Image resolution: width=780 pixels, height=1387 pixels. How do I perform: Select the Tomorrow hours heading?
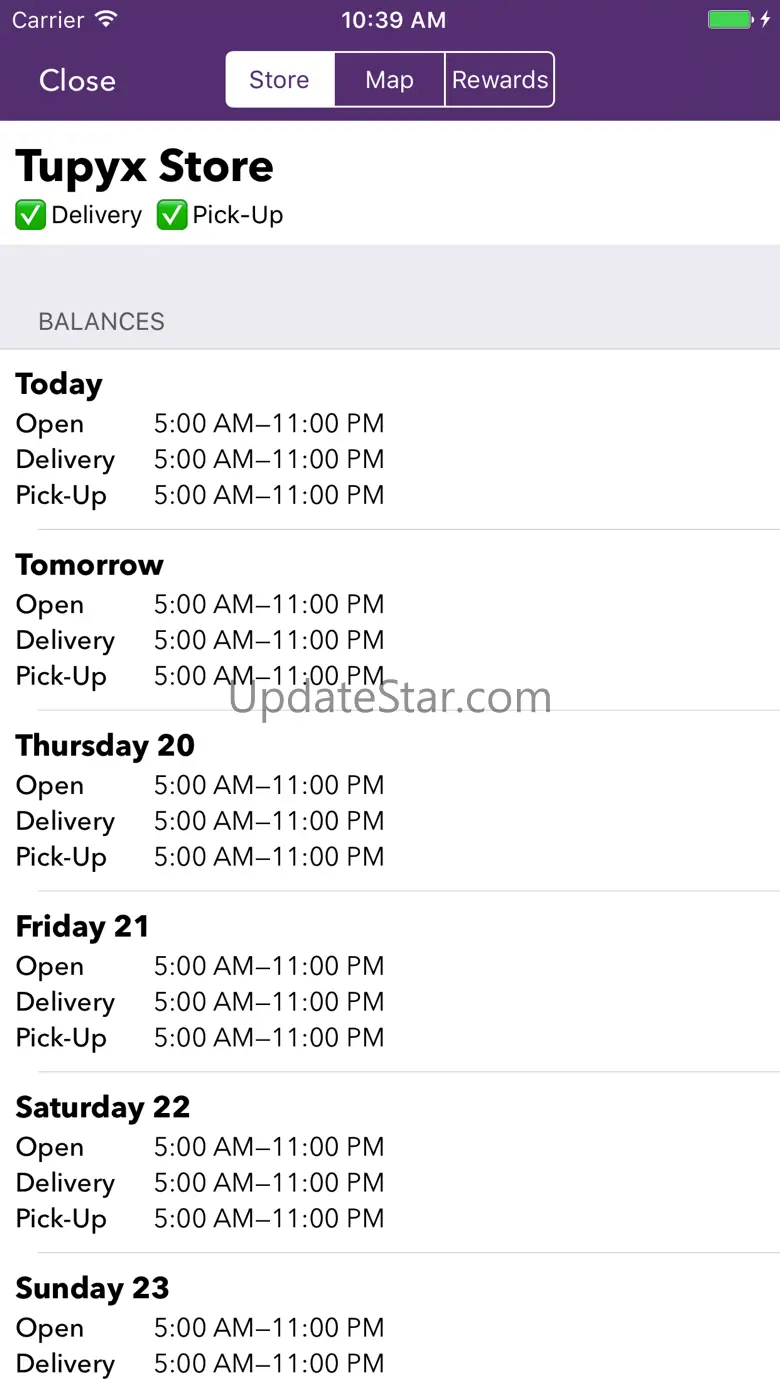coord(89,565)
